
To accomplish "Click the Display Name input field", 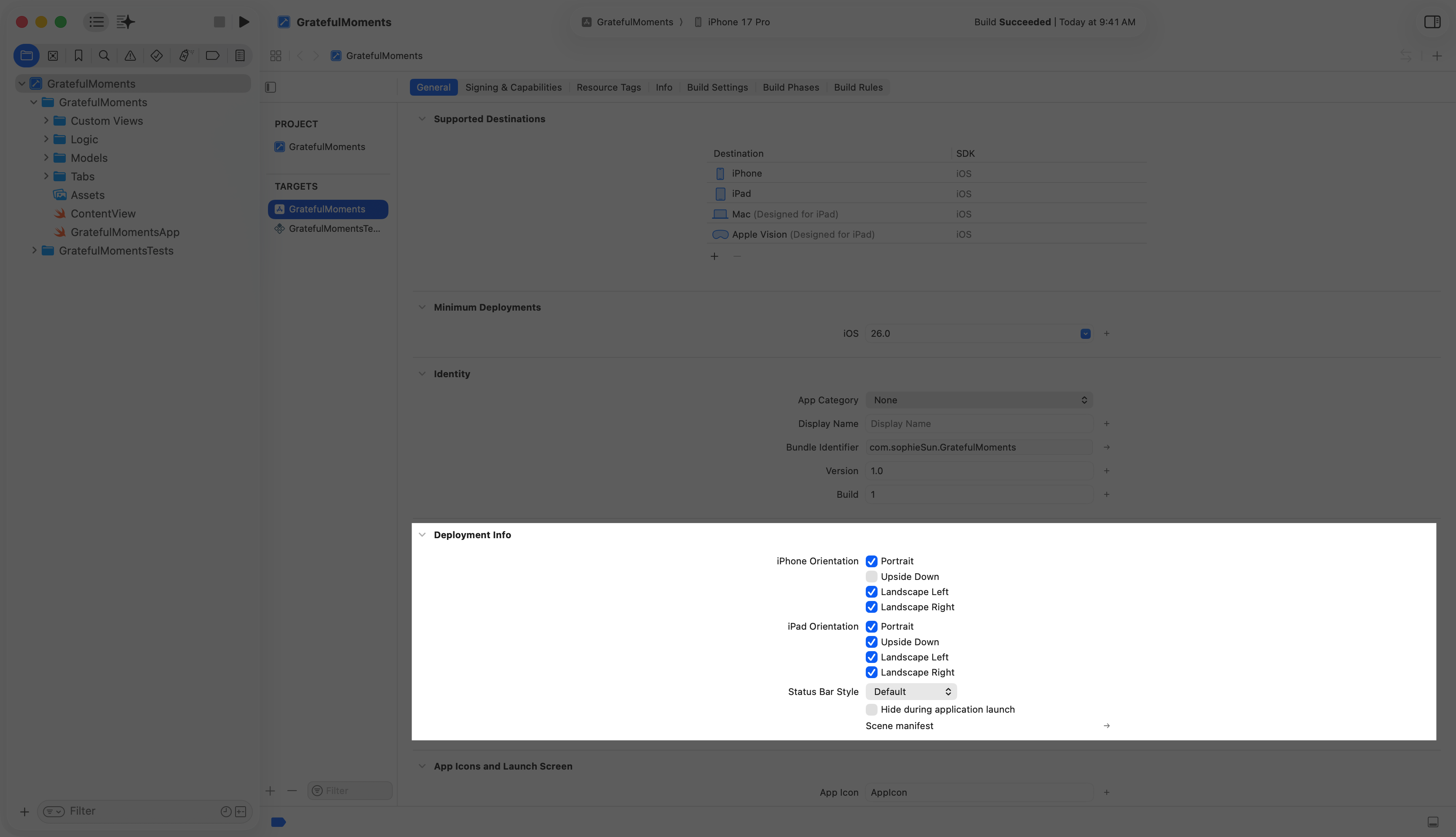I will pos(979,424).
